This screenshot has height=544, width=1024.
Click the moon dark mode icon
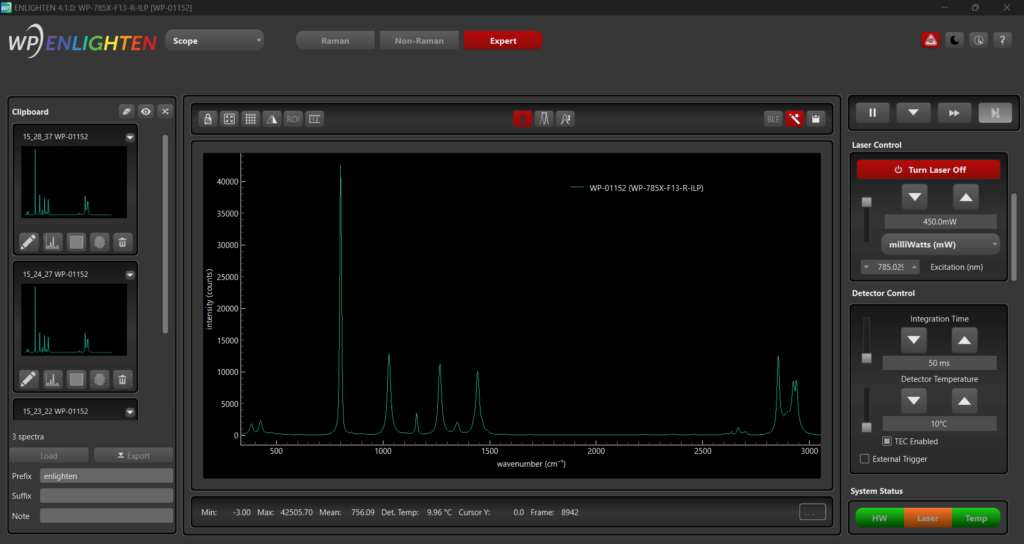click(955, 40)
